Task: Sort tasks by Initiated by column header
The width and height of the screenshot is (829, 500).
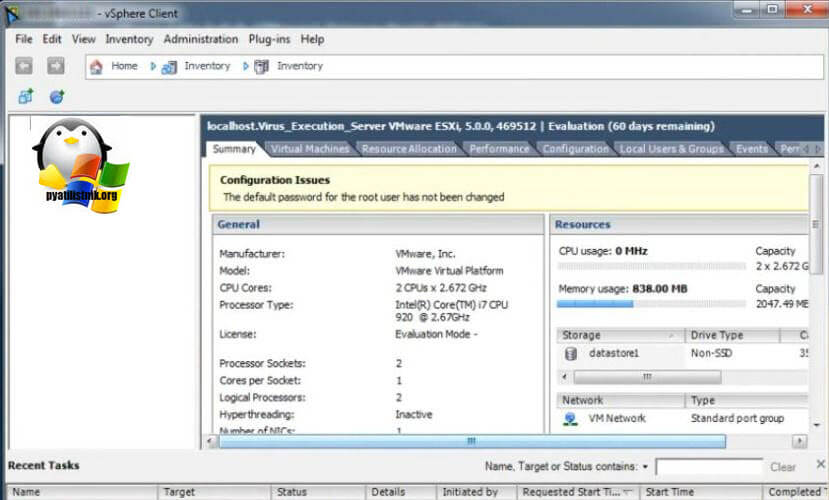Action: click(476, 492)
